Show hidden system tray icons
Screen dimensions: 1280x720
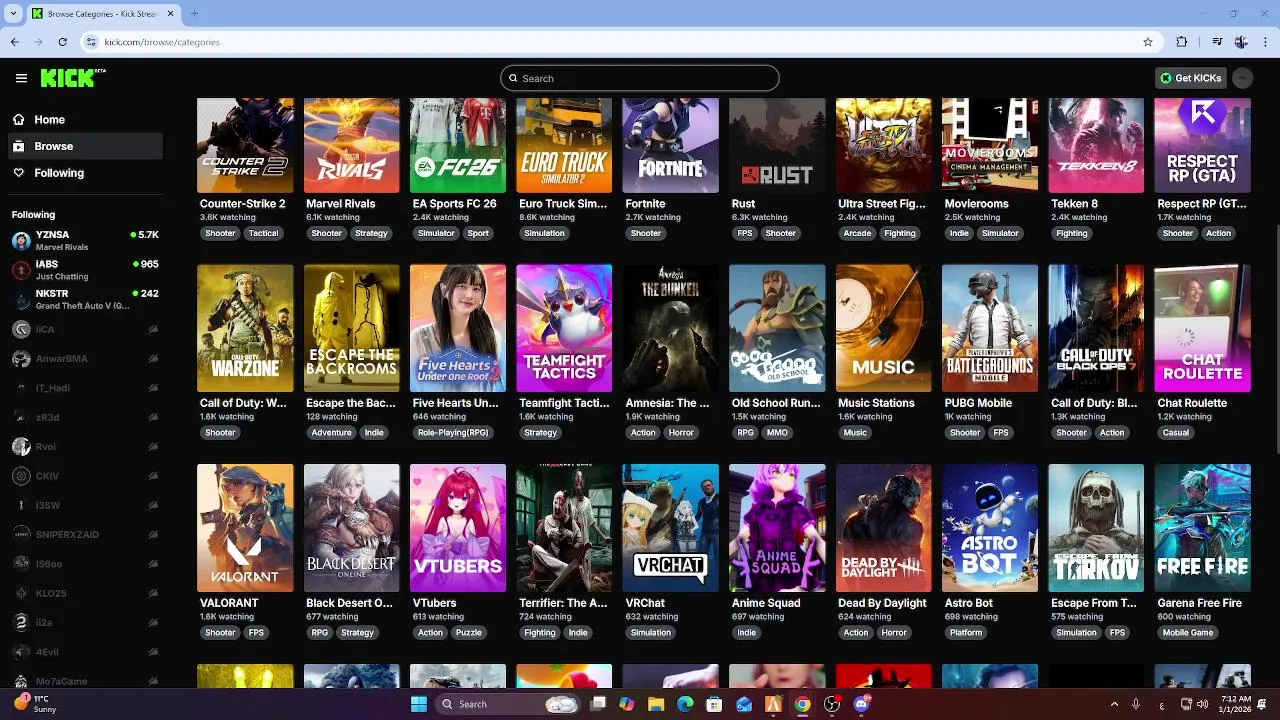coord(1114,704)
